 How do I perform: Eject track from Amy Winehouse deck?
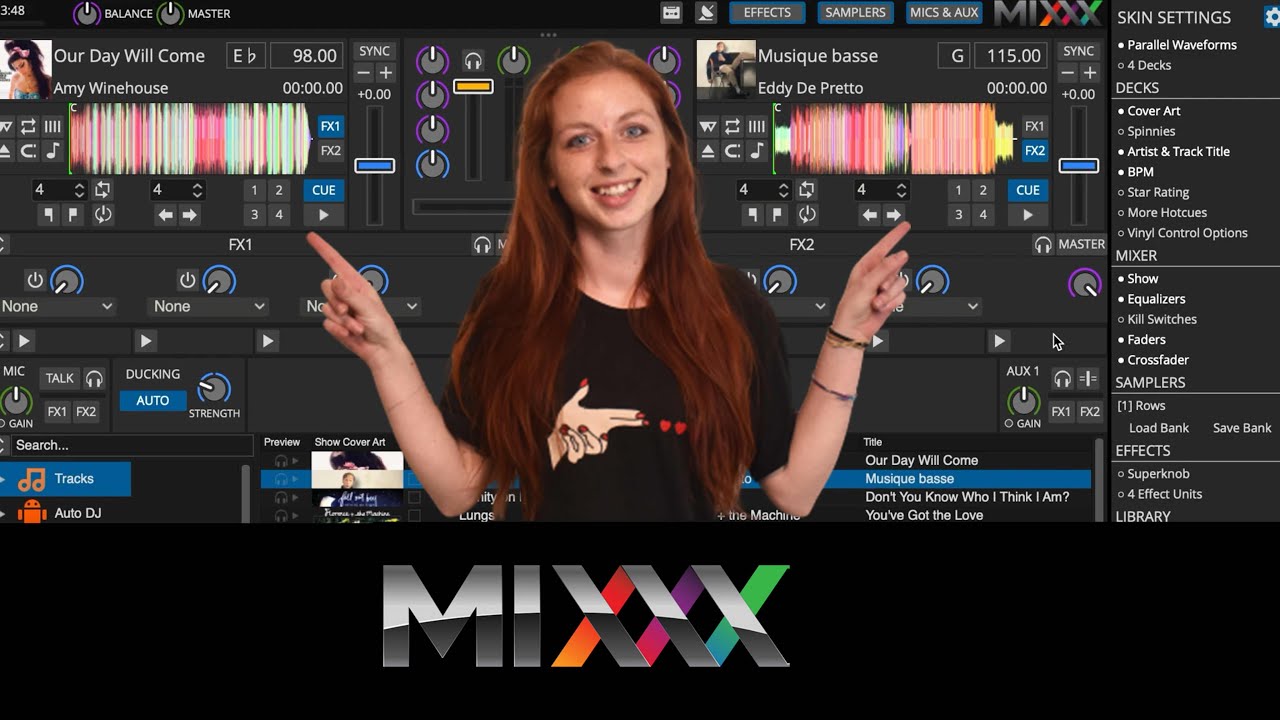(x=4, y=151)
